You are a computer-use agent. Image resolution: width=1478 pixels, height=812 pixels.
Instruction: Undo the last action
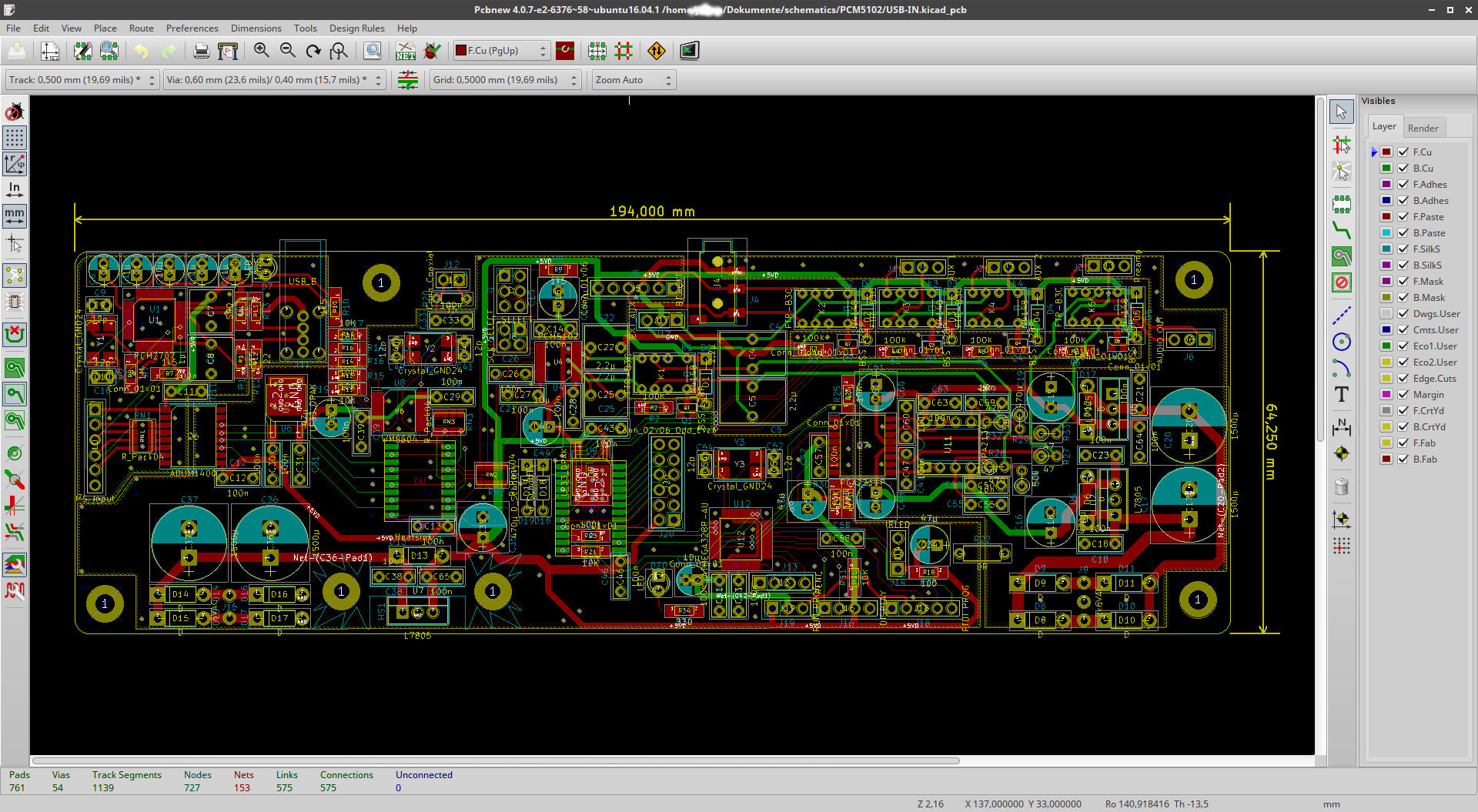click(142, 51)
